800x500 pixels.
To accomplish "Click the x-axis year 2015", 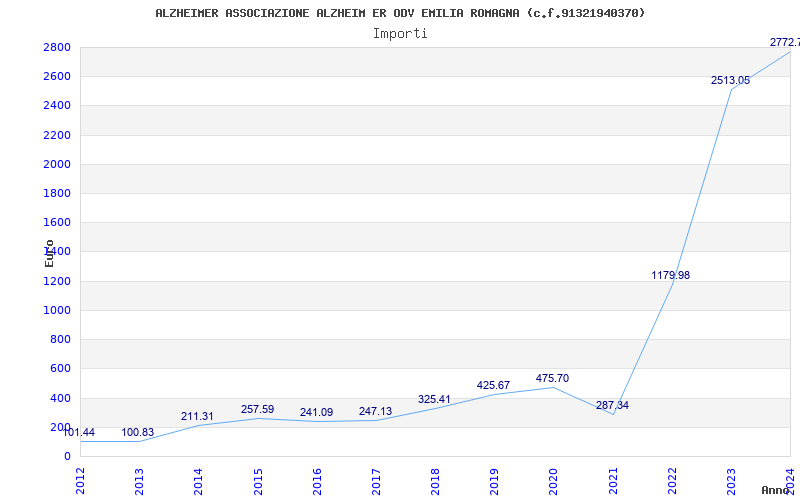I will [258, 481].
